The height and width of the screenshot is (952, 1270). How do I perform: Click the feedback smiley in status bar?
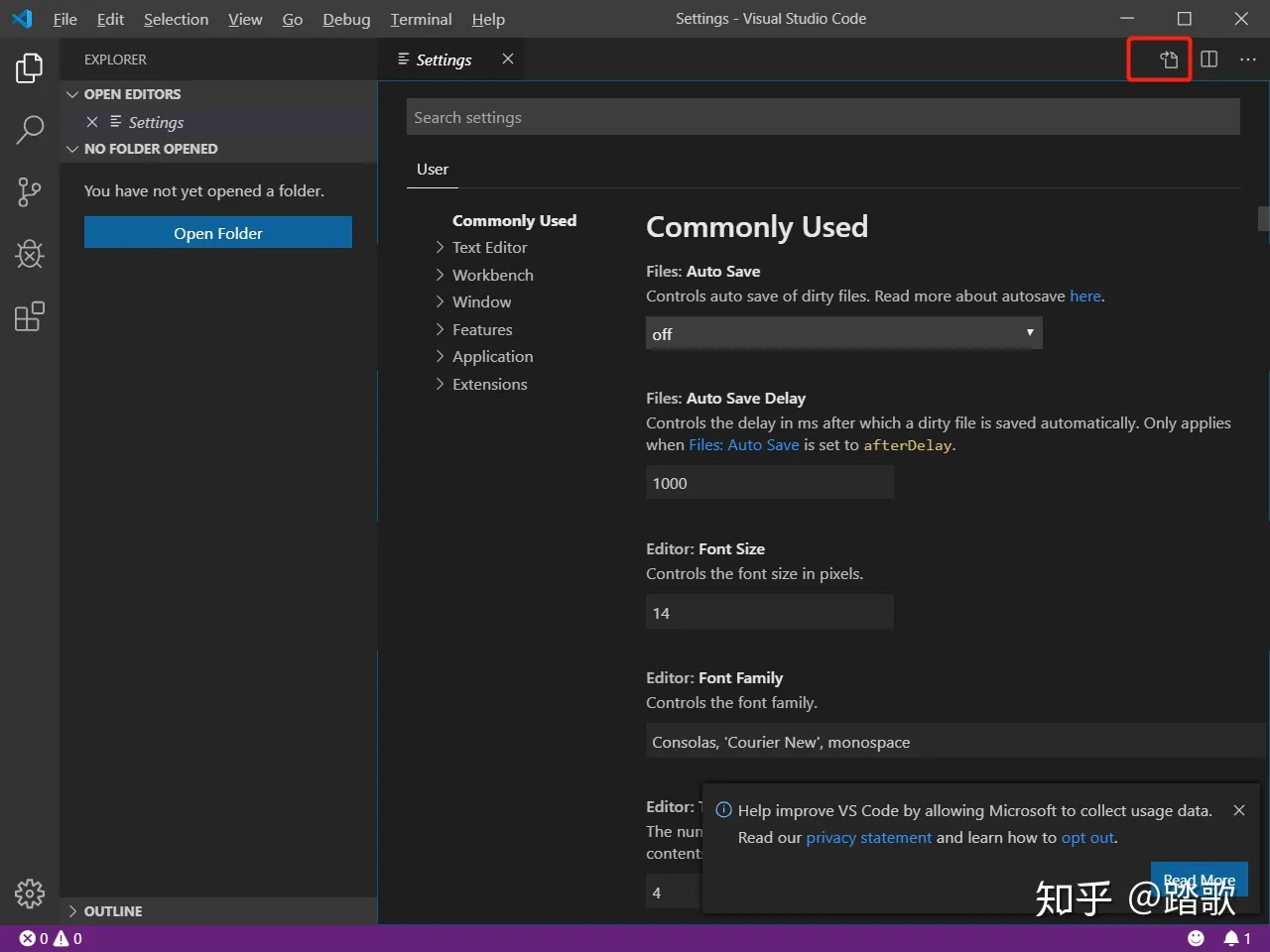pyautogui.click(x=1196, y=938)
